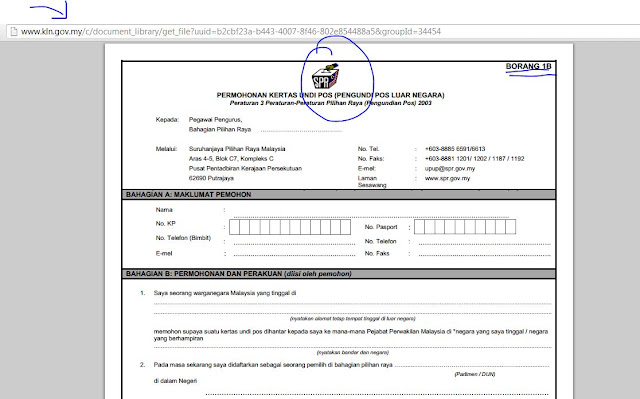Image resolution: width=640 pixels, height=399 pixels.
Task: Click note (nyatakan bandar dan negara)
Action: click(x=353, y=352)
